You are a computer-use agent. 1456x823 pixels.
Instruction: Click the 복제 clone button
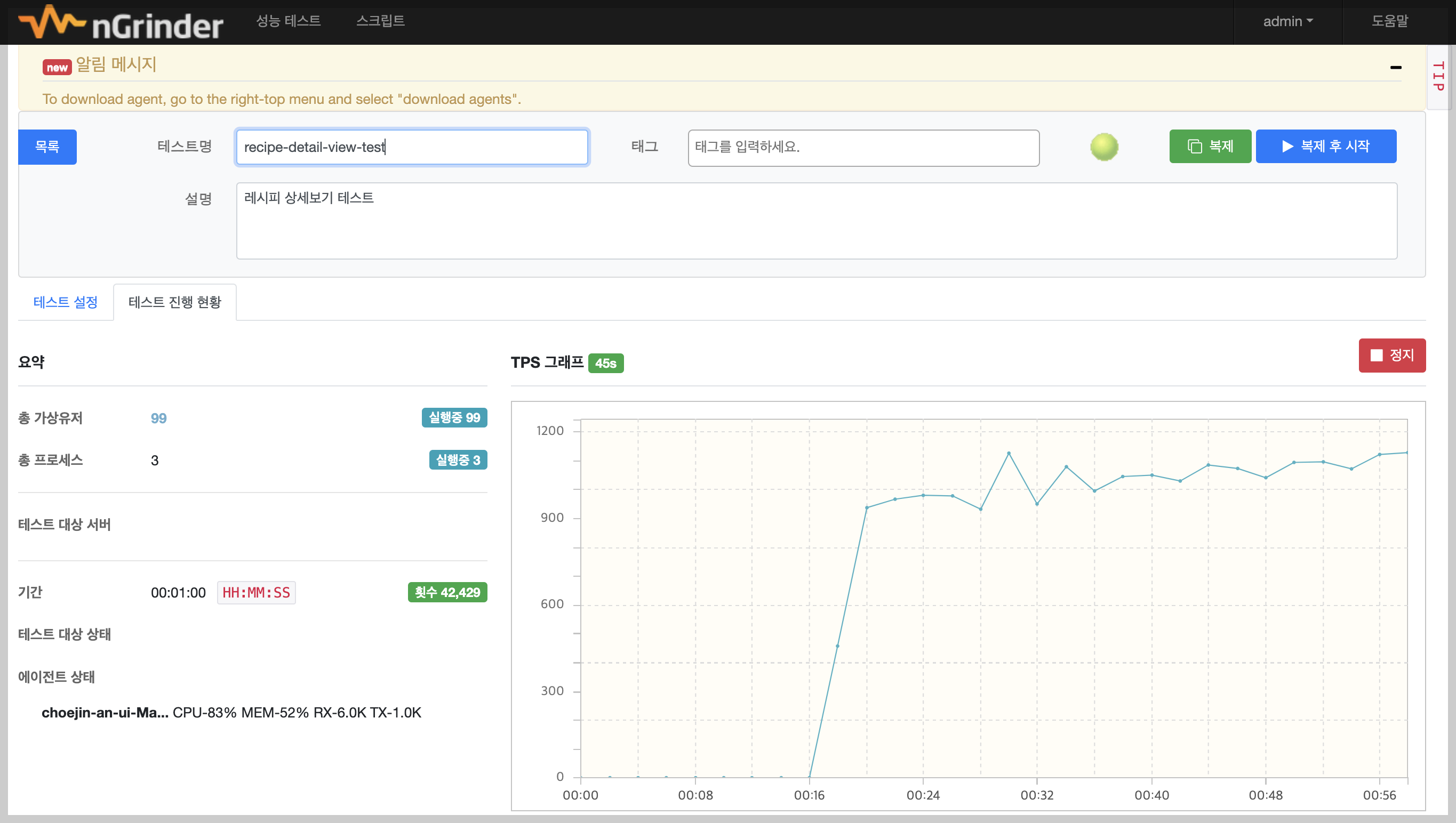1210,147
